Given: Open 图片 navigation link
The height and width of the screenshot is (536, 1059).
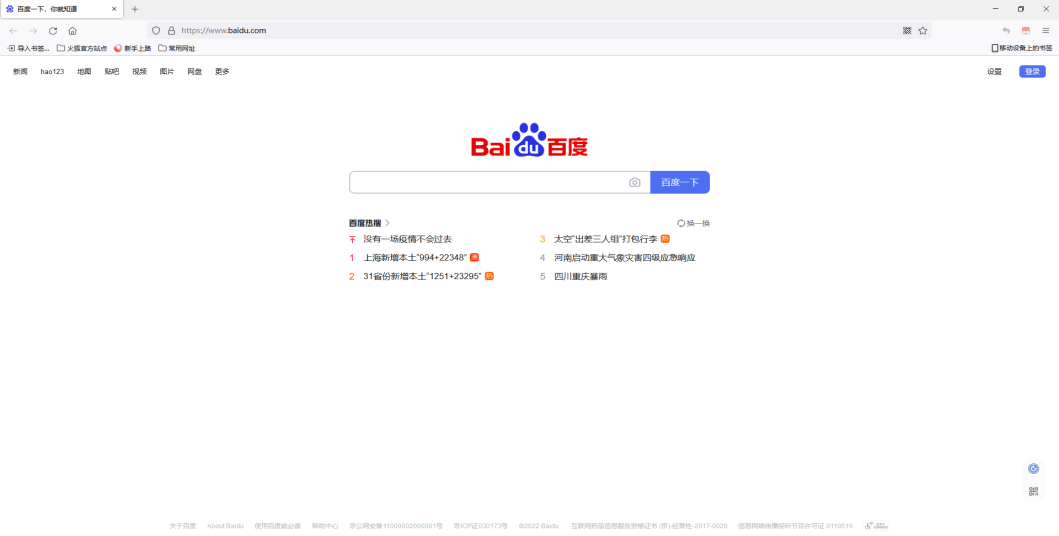Looking at the screenshot, I should point(167,72).
